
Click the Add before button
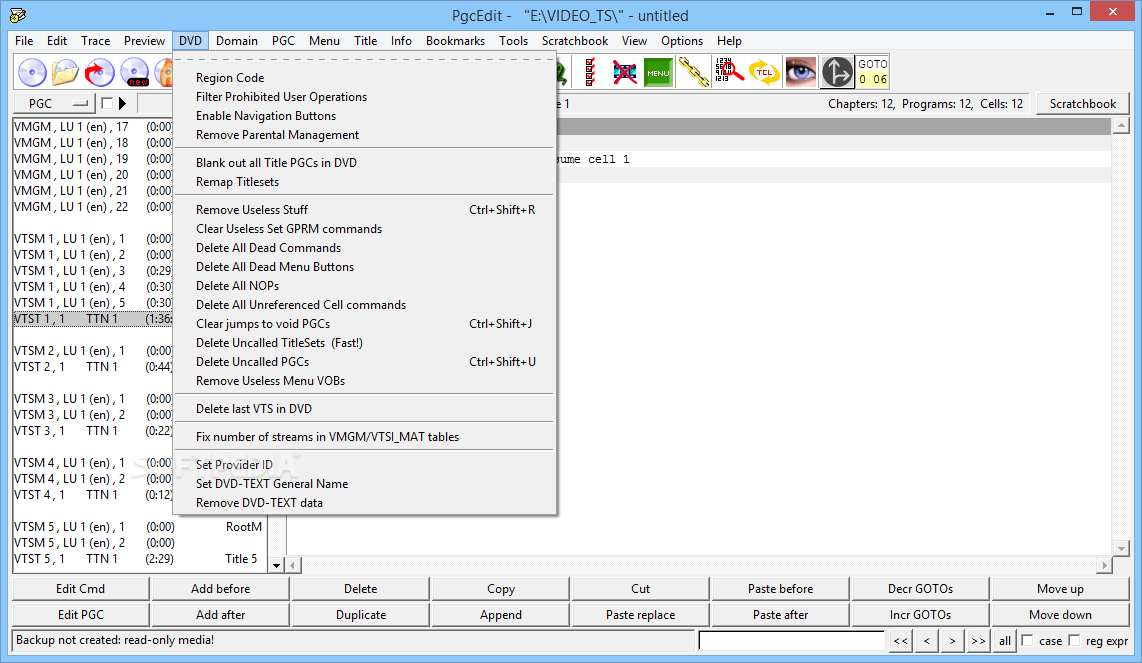click(x=221, y=589)
